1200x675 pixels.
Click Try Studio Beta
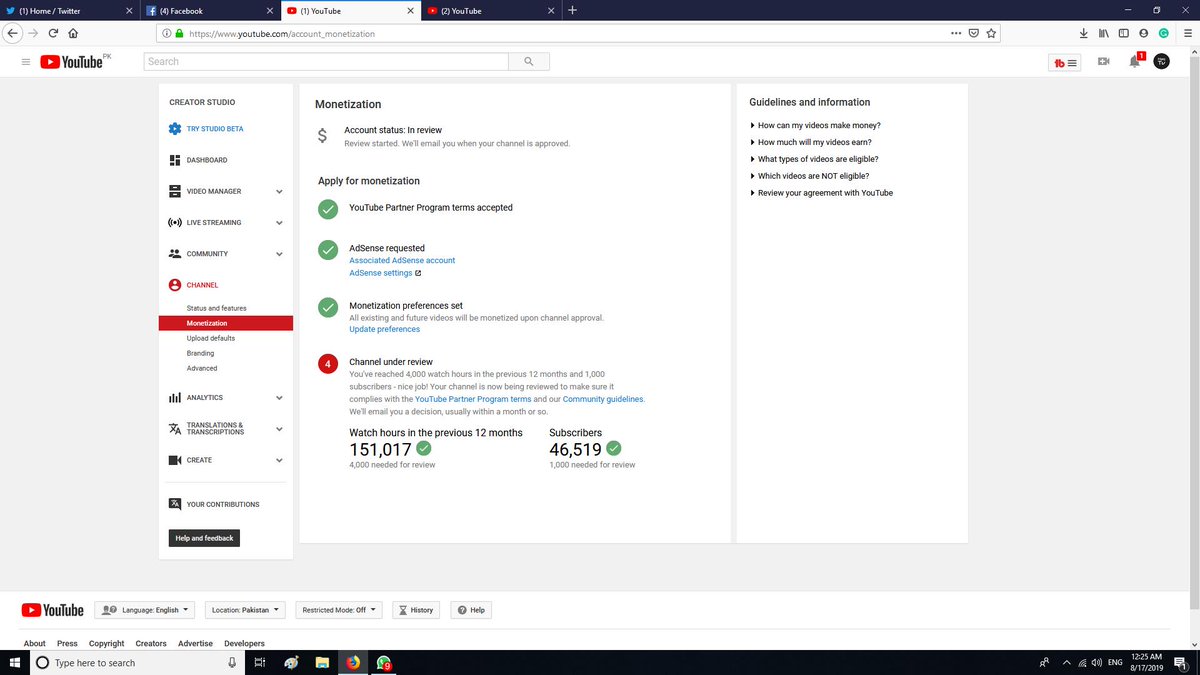point(215,129)
